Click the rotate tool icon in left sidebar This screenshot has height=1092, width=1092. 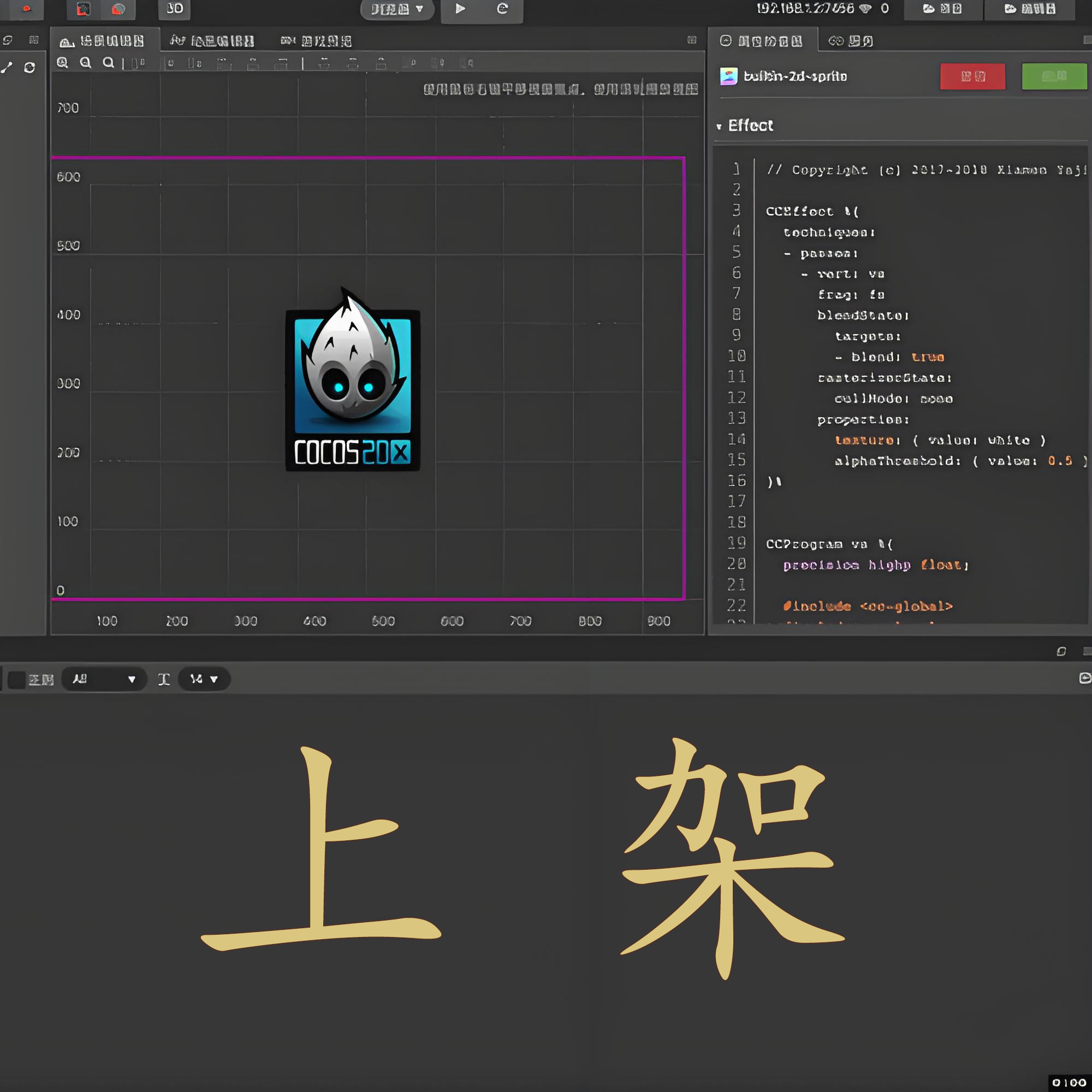tap(29, 68)
